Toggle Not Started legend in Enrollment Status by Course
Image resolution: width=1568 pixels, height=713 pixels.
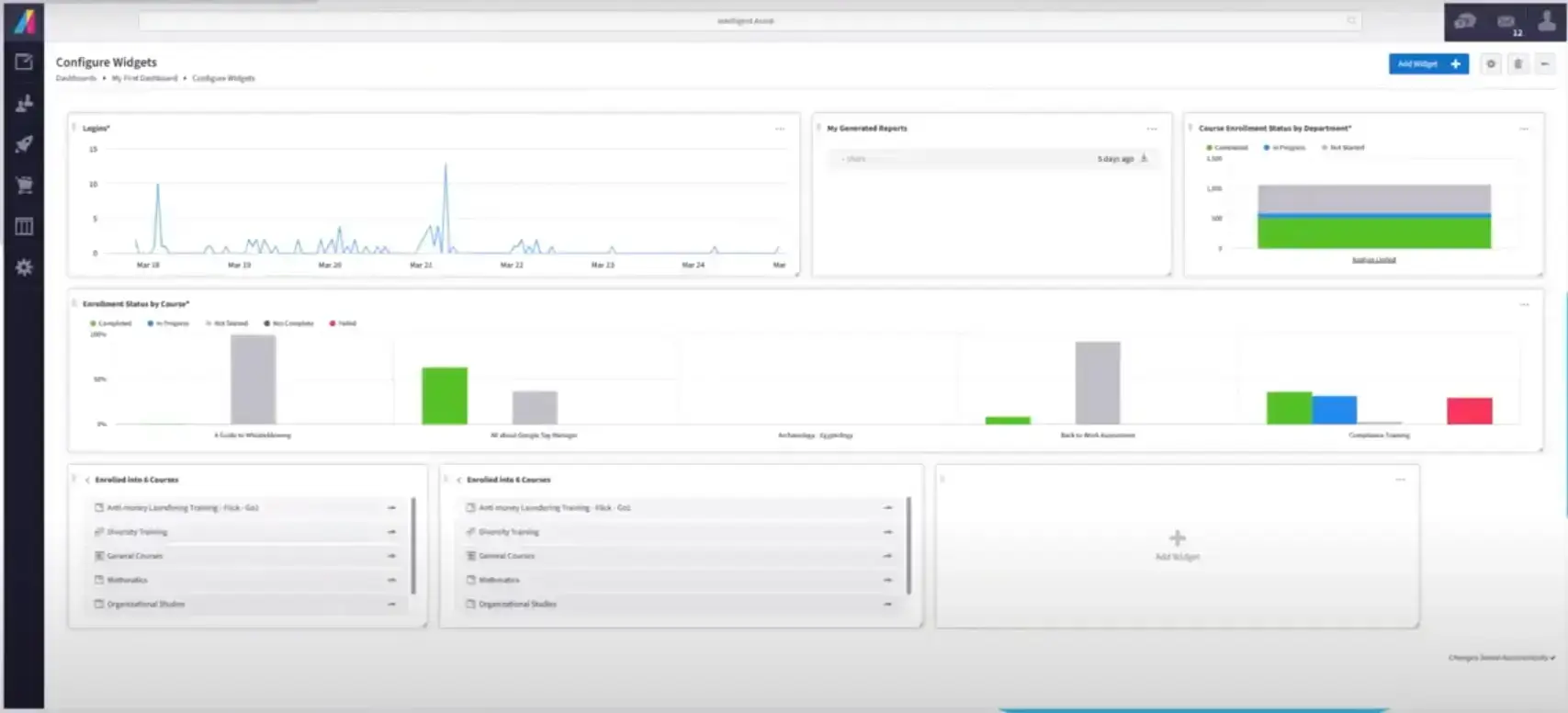[x=227, y=323]
